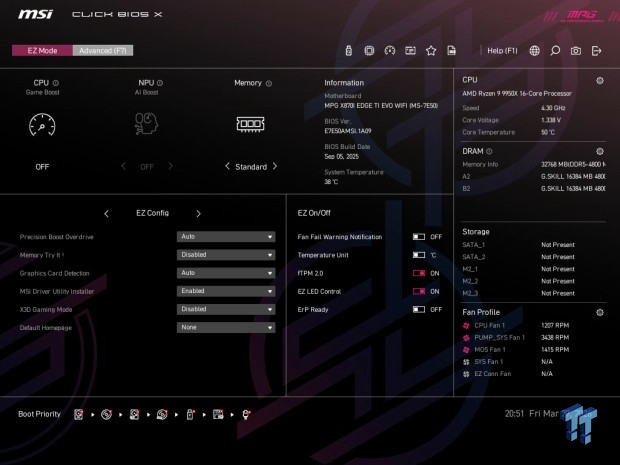Click the AMD Ryzen 9 9950X processor name
This screenshot has height=465, width=620.
point(517,94)
